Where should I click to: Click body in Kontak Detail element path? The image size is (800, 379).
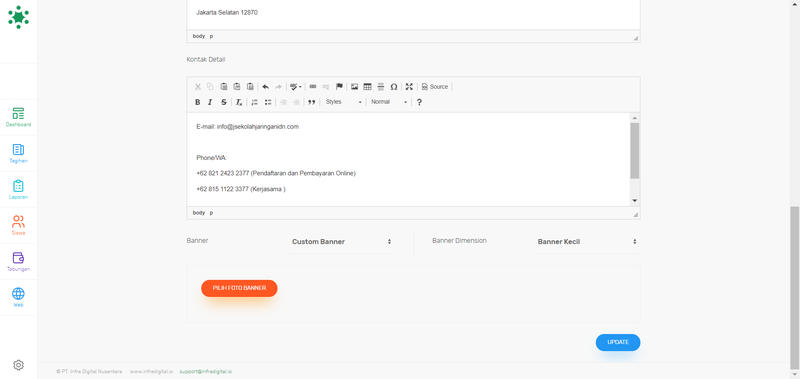click(x=198, y=213)
